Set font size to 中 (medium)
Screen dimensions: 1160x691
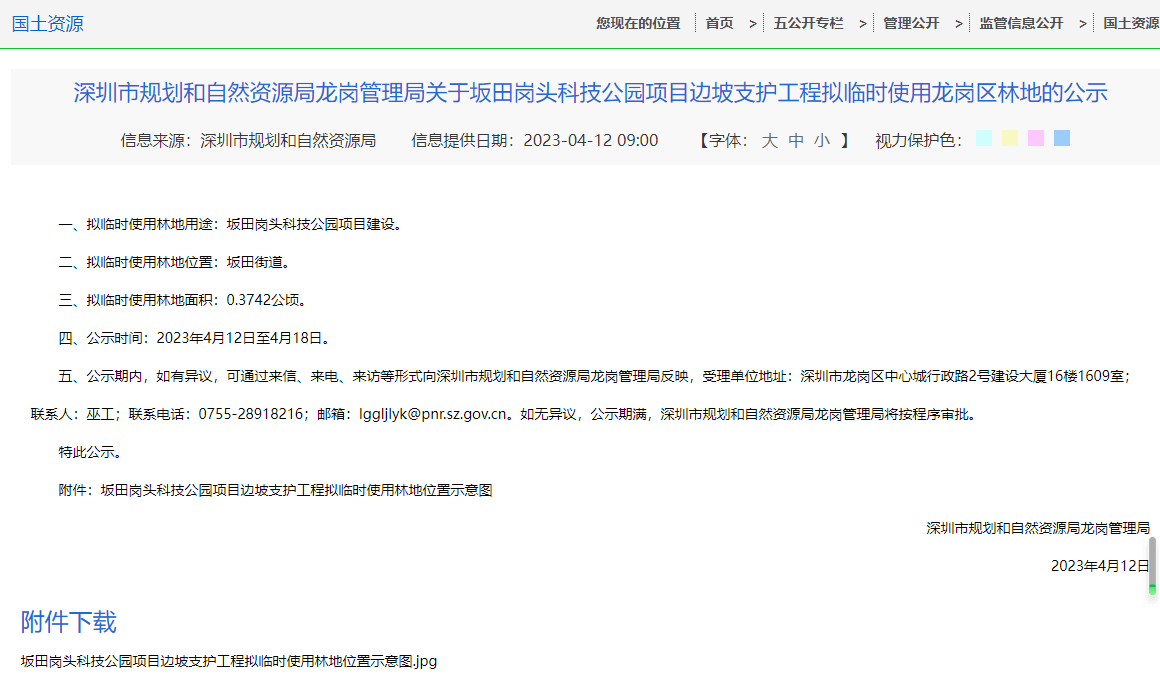[796, 141]
